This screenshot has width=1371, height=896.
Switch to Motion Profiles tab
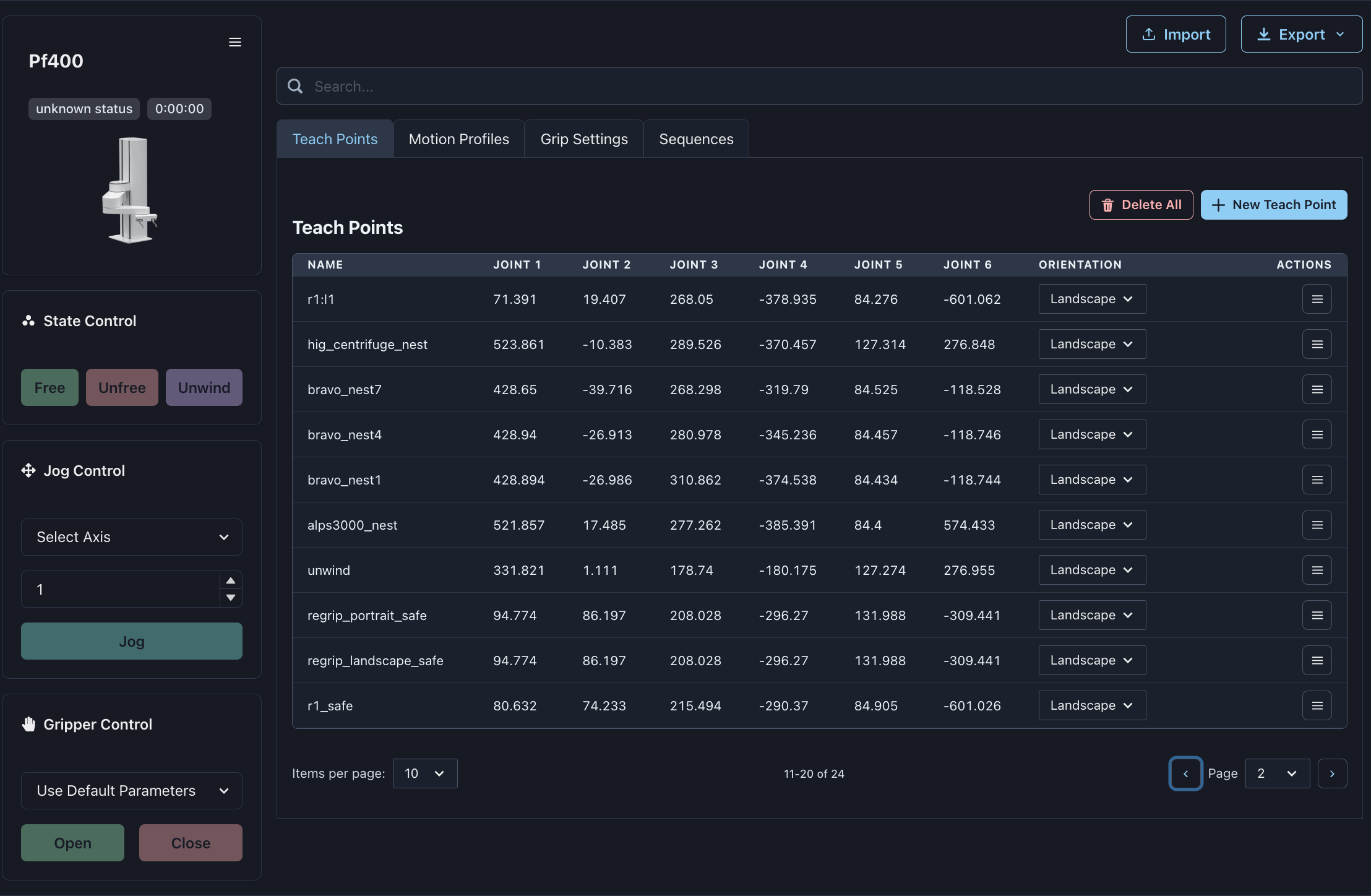click(x=458, y=139)
